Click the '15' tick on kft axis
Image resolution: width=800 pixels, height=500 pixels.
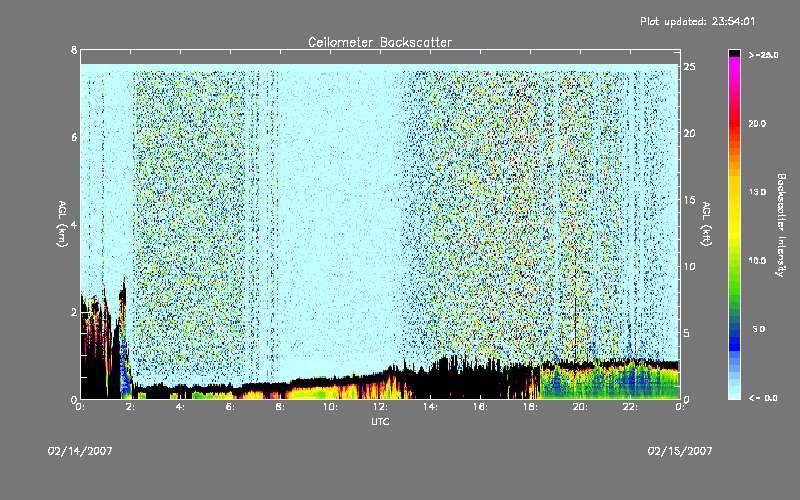coord(690,200)
